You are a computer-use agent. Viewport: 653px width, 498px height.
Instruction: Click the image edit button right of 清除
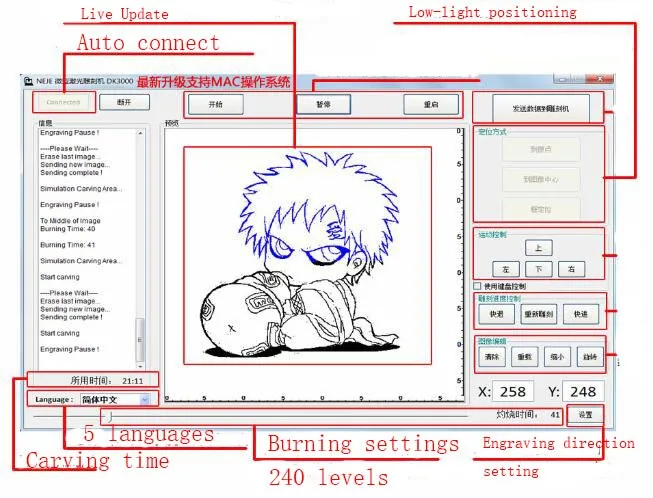click(x=525, y=357)
